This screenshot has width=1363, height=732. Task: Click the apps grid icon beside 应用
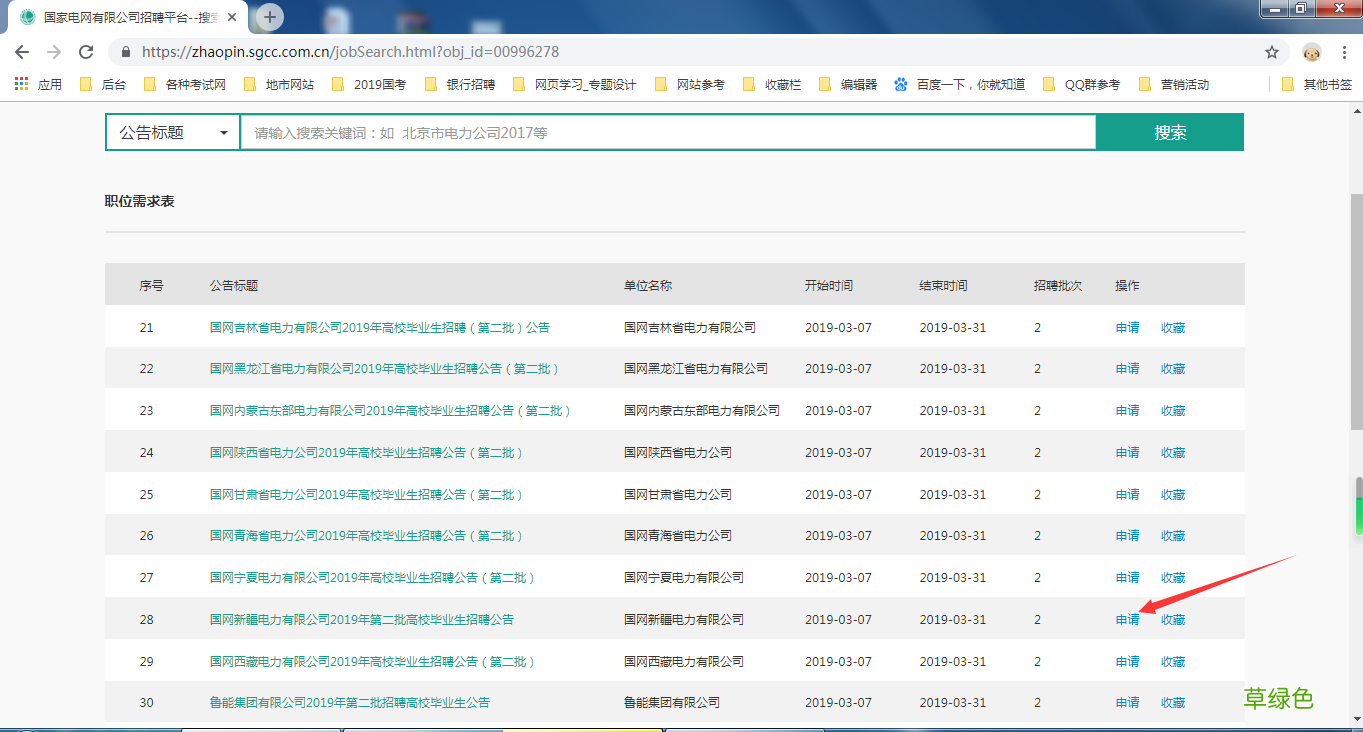pyautogui.click(x=19, y=84)
